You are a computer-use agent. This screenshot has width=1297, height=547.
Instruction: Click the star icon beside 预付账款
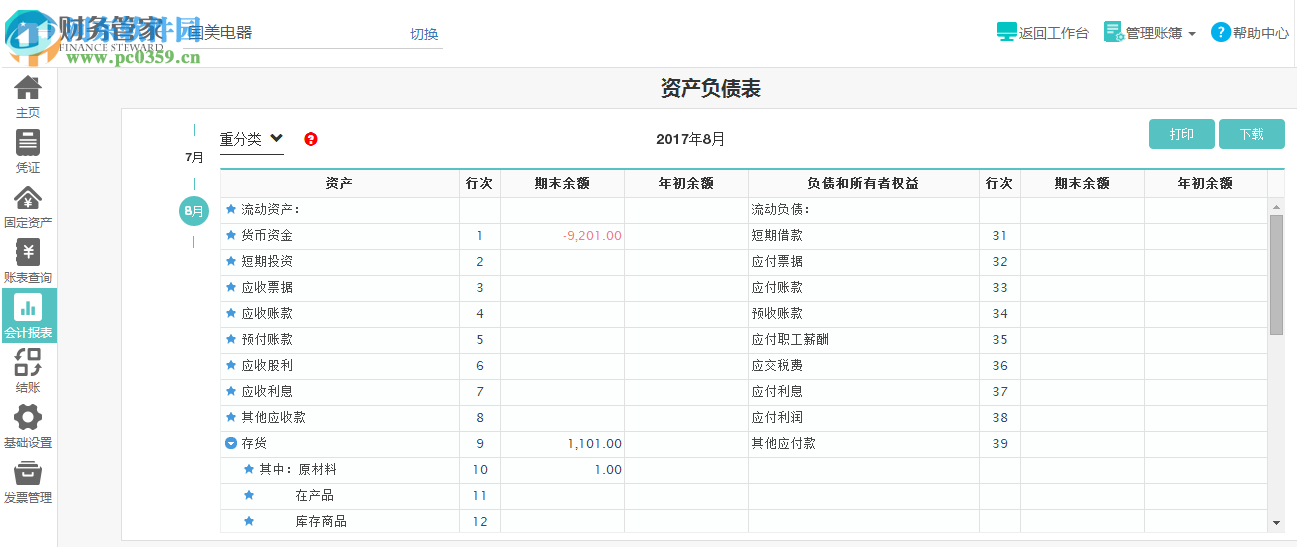(231, 340)
